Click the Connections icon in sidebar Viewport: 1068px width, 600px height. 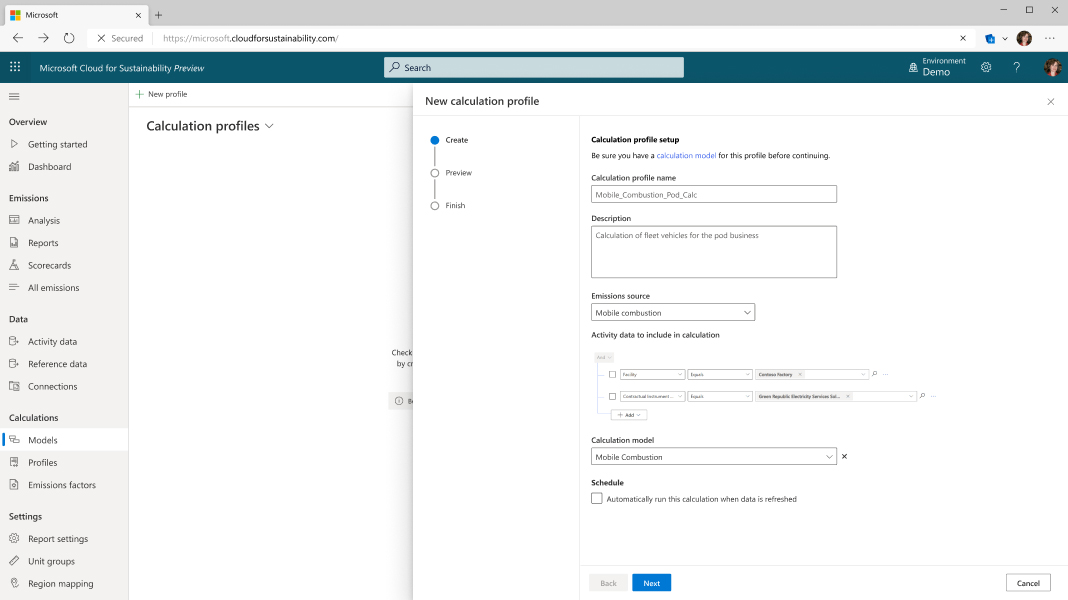14,386
